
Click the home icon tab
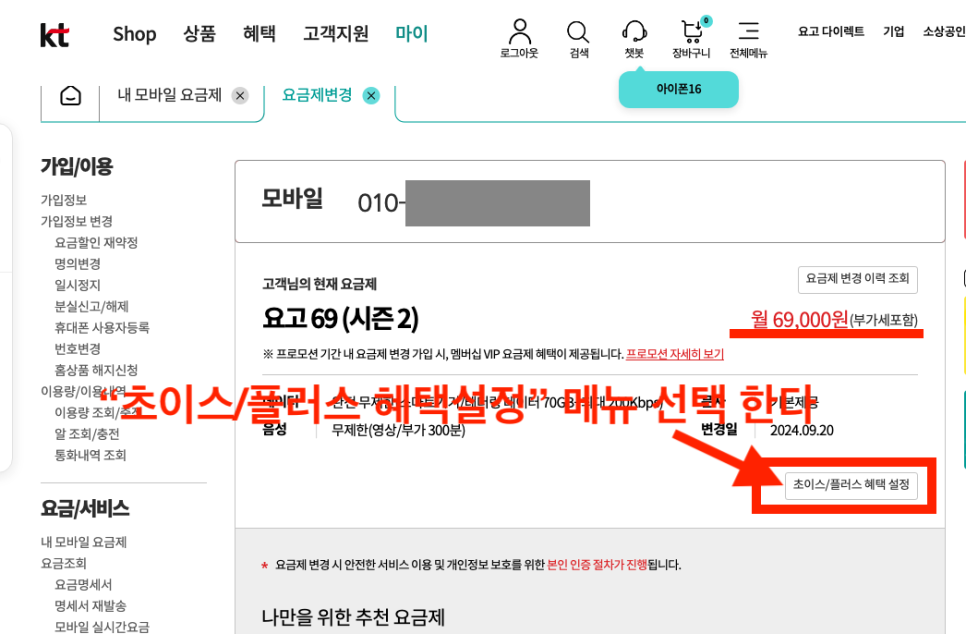[x=70, y=96]
